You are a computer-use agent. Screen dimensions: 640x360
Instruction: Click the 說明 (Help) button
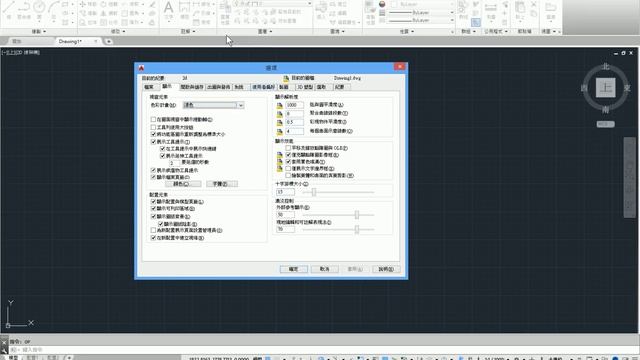point(386,269)
